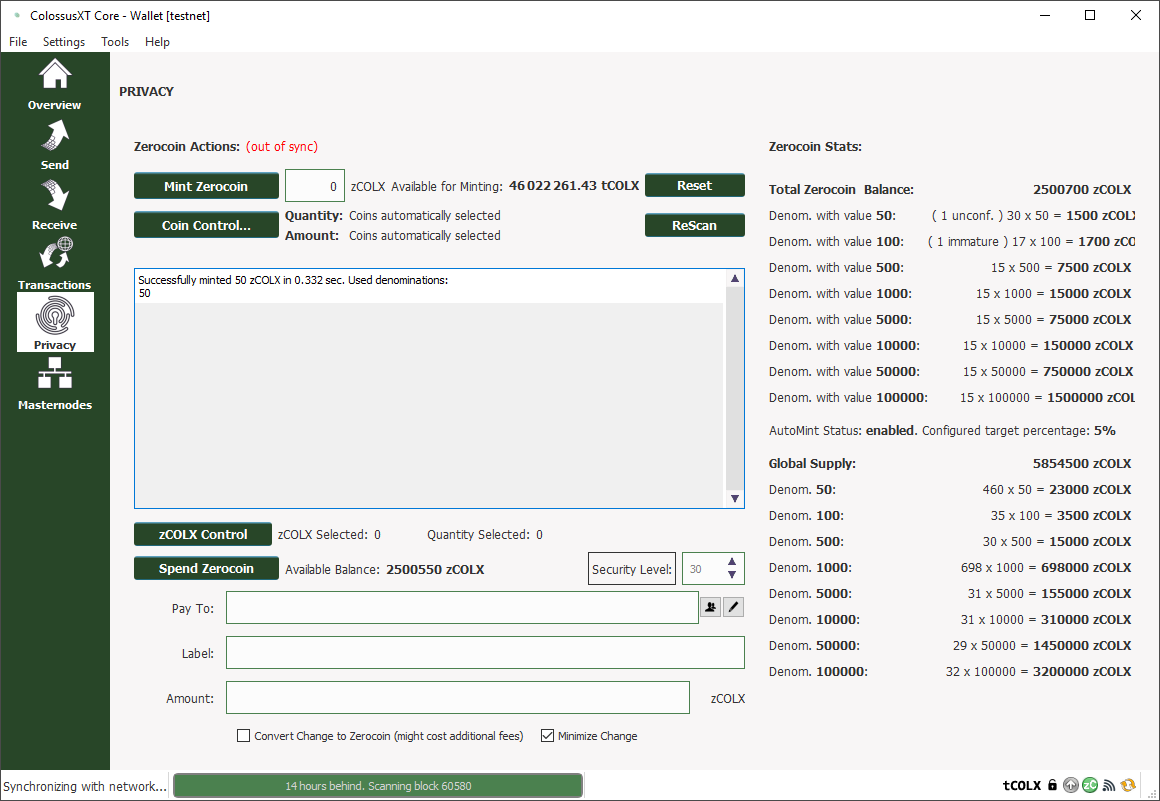The height and width of the screenshot is (801, 1160).
Task: Click the 'Denom. with value 10000' stats row
Action: coord(950,345)
